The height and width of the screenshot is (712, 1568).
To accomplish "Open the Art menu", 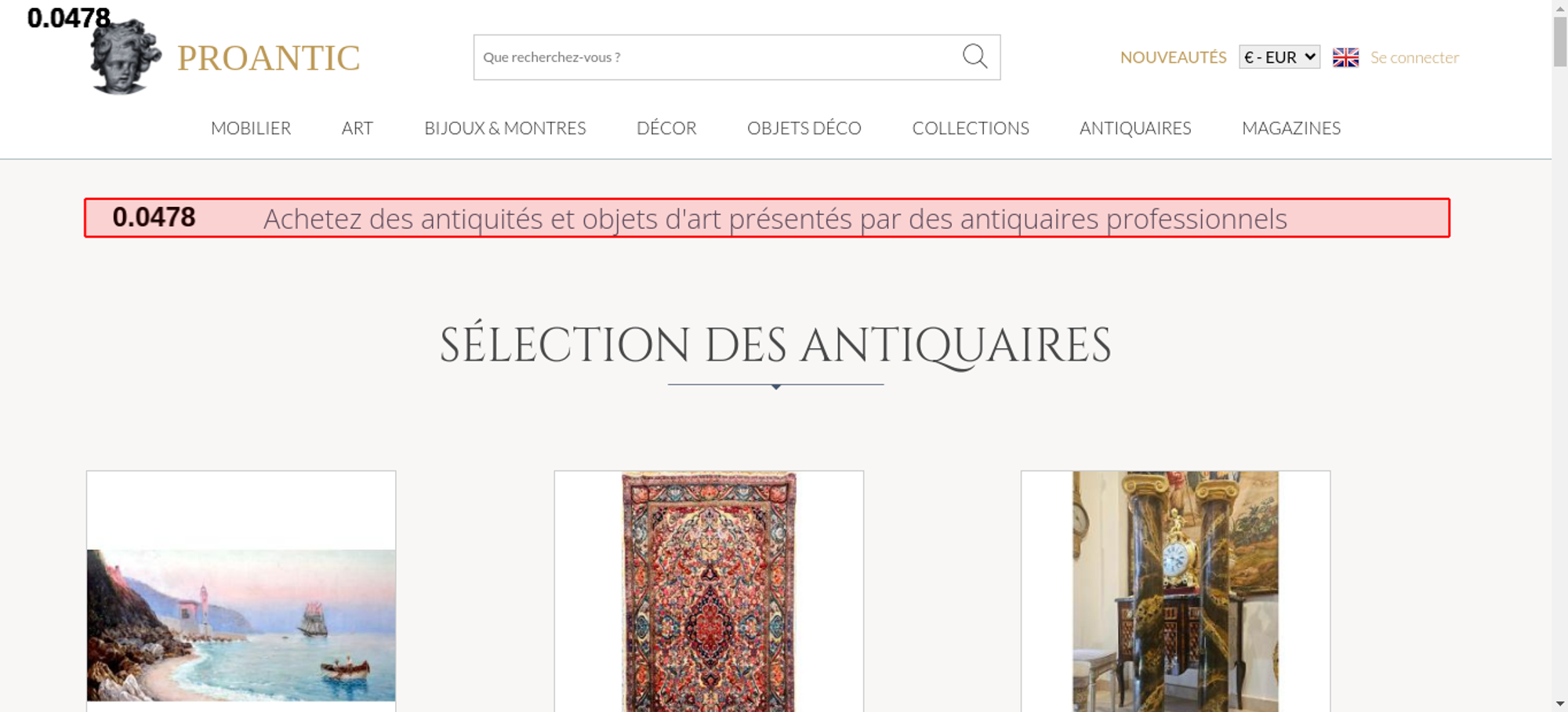I will pyautogui.click(x=357, y=128).
